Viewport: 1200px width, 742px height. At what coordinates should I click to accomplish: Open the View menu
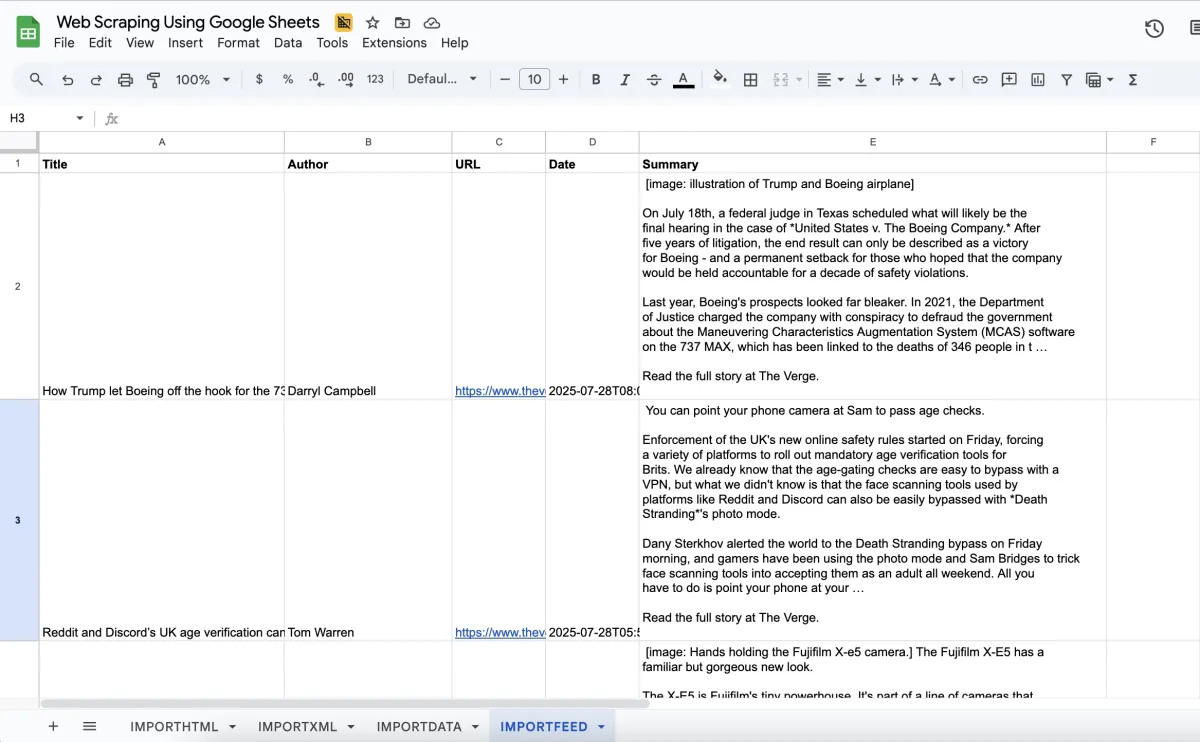pos(140,43)
